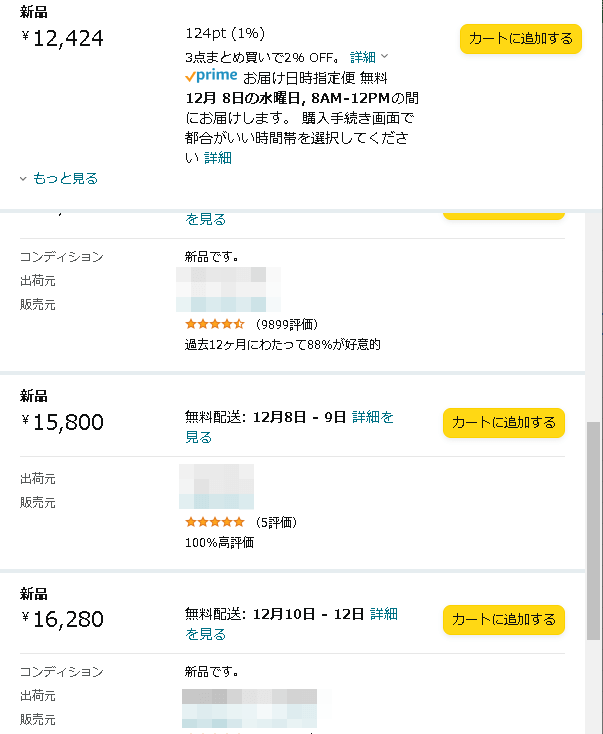
Task: Open 詳細 link for 3点まとめ買い discount
Action: [x=363, y=57]
